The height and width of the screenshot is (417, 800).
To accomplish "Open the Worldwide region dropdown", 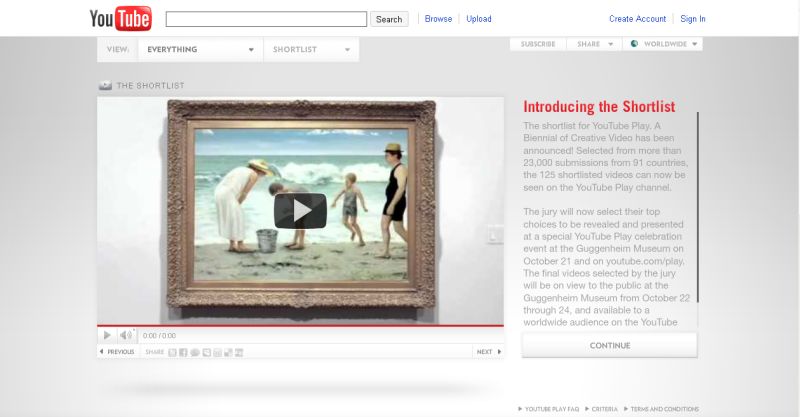I will pyautogui.click(x=663, y=44).
